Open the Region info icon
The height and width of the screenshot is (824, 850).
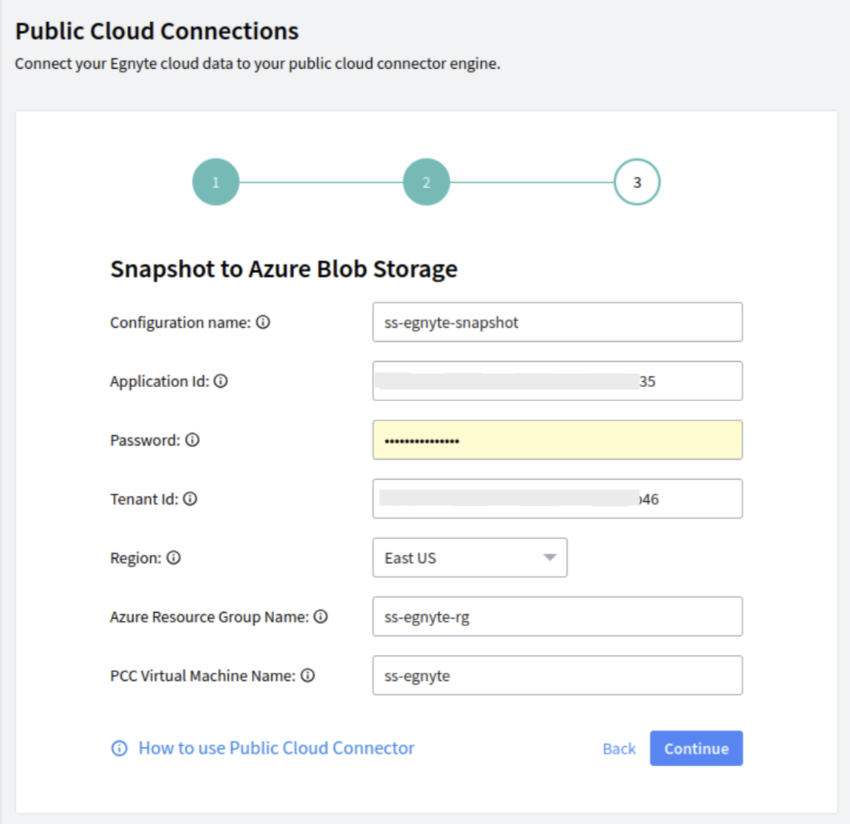pos(173,557)
